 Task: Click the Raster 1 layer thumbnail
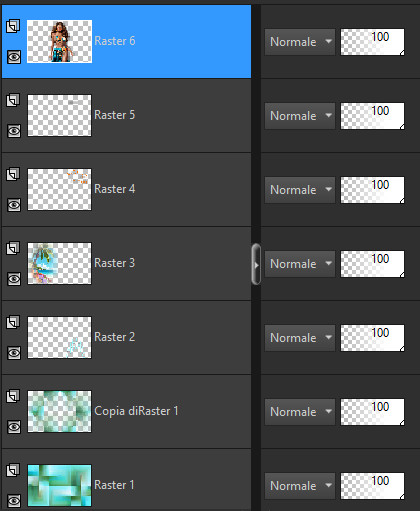(x=59, y=485)
